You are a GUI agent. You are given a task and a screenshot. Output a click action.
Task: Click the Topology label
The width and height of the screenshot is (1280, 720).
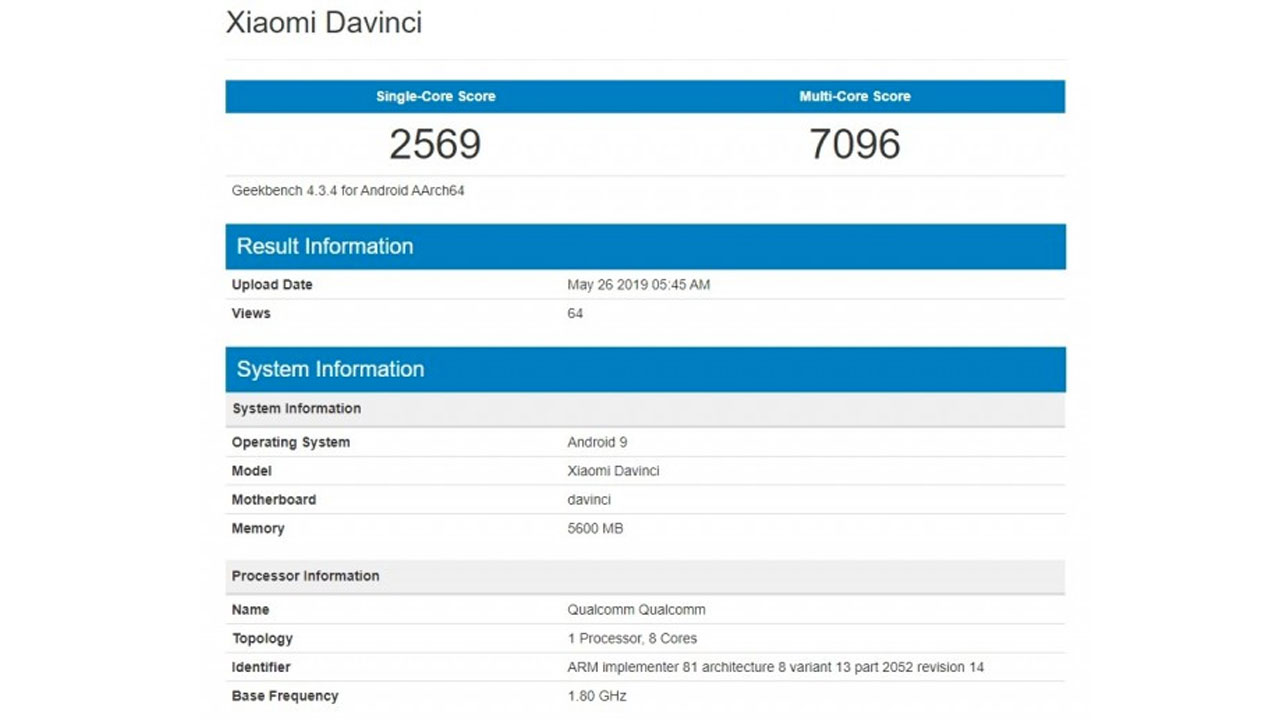262,639
